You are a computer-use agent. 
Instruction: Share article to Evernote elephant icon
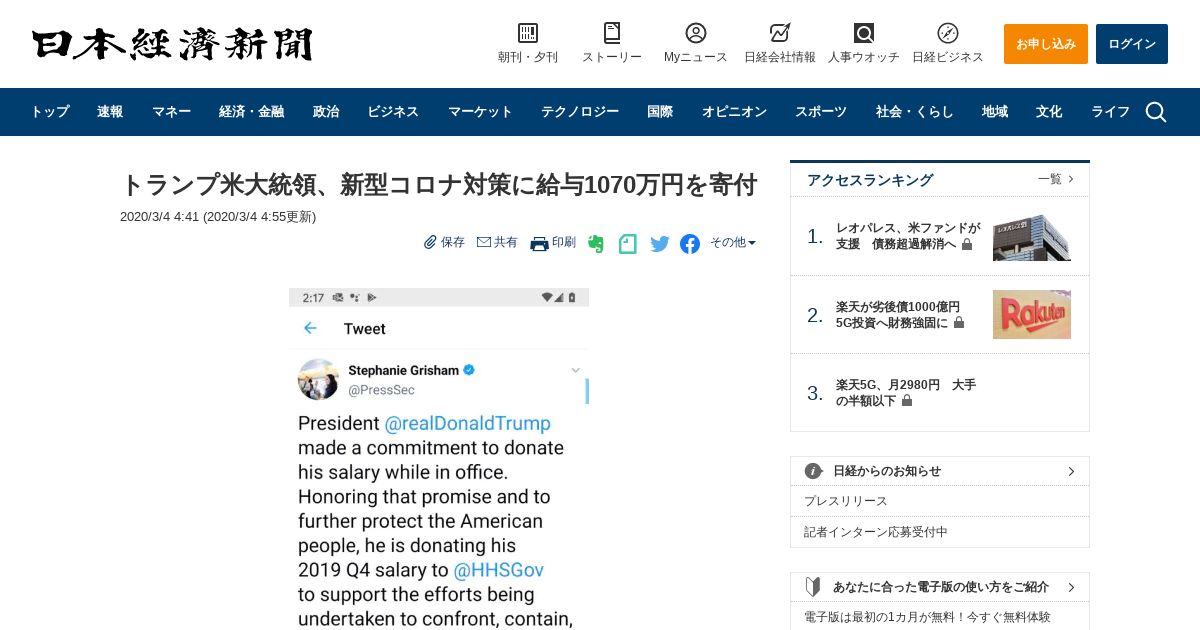point(596,243)
